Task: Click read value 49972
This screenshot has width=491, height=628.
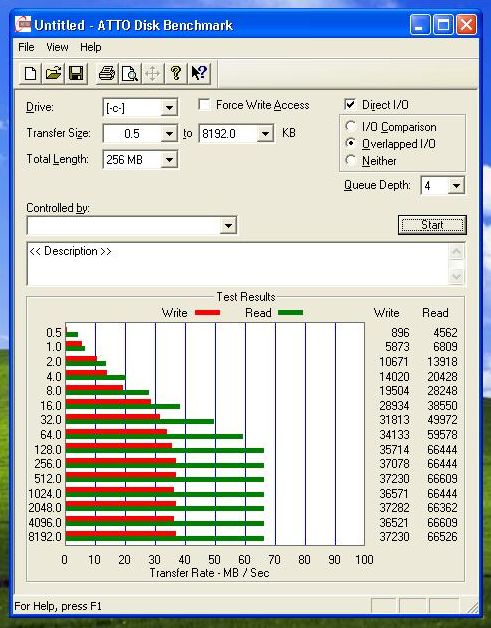Action: click(442, 420)
